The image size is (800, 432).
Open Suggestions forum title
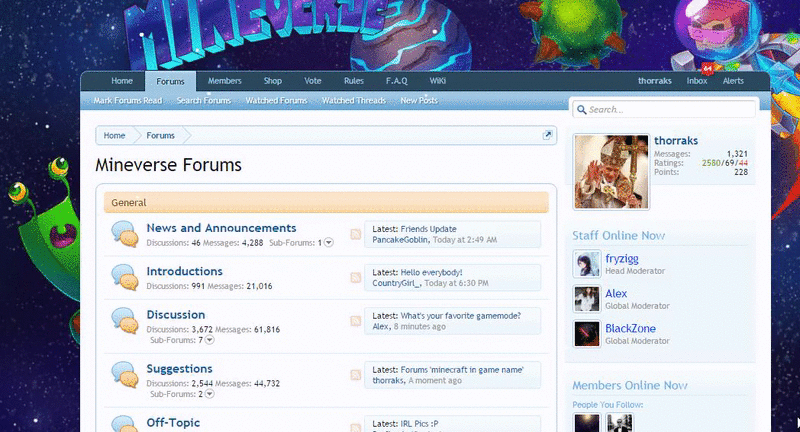coord(180,369)
